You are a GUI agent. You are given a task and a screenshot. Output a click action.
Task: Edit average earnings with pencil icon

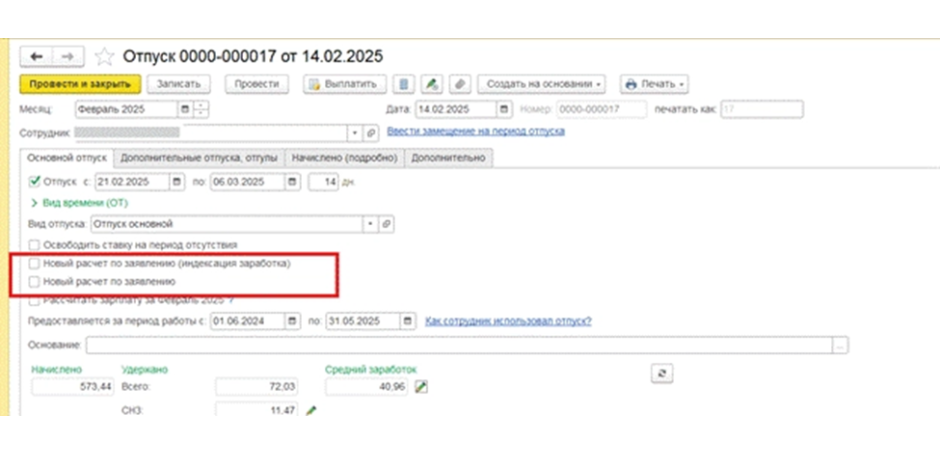pos(421,387)
